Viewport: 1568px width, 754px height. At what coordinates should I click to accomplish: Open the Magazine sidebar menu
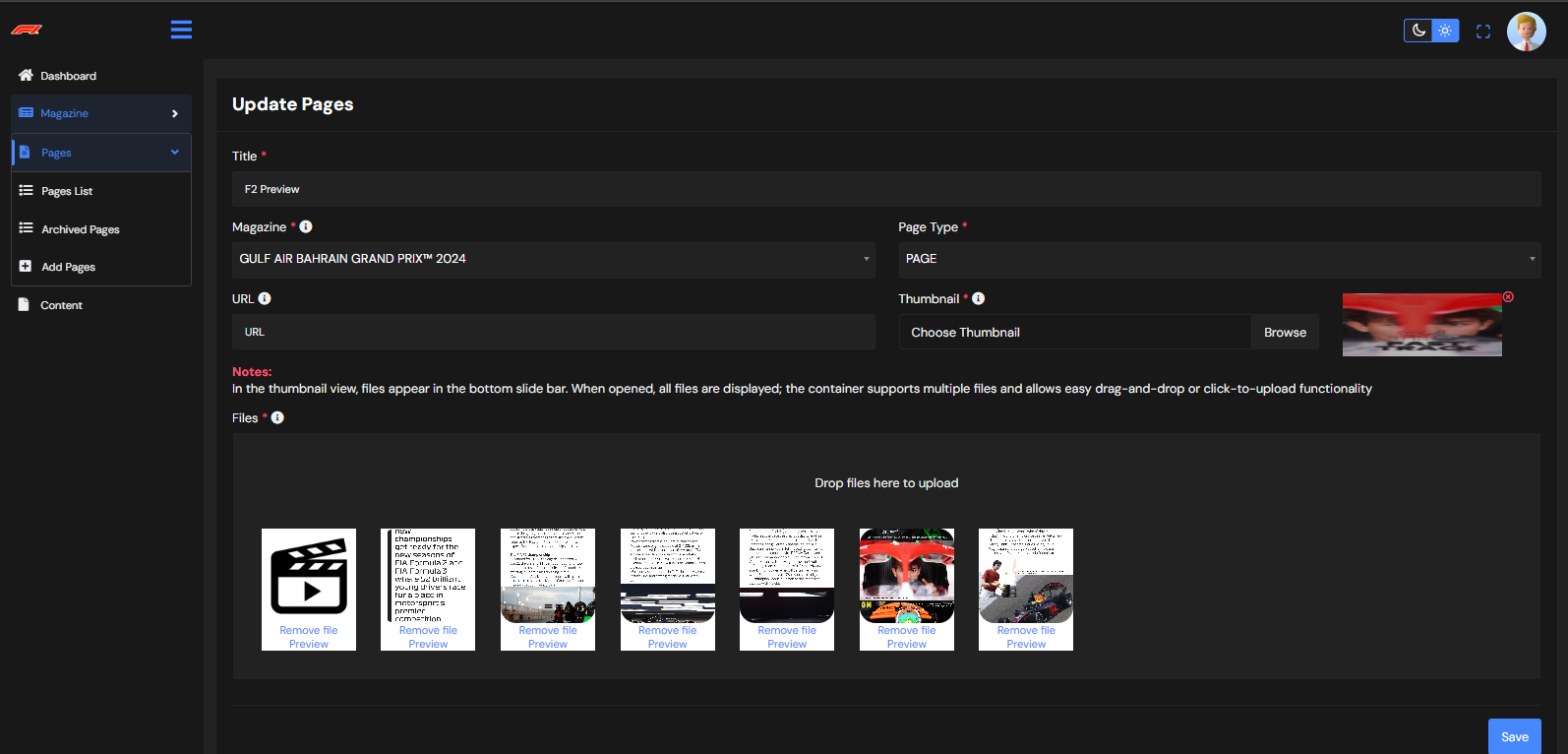(101, 113)
